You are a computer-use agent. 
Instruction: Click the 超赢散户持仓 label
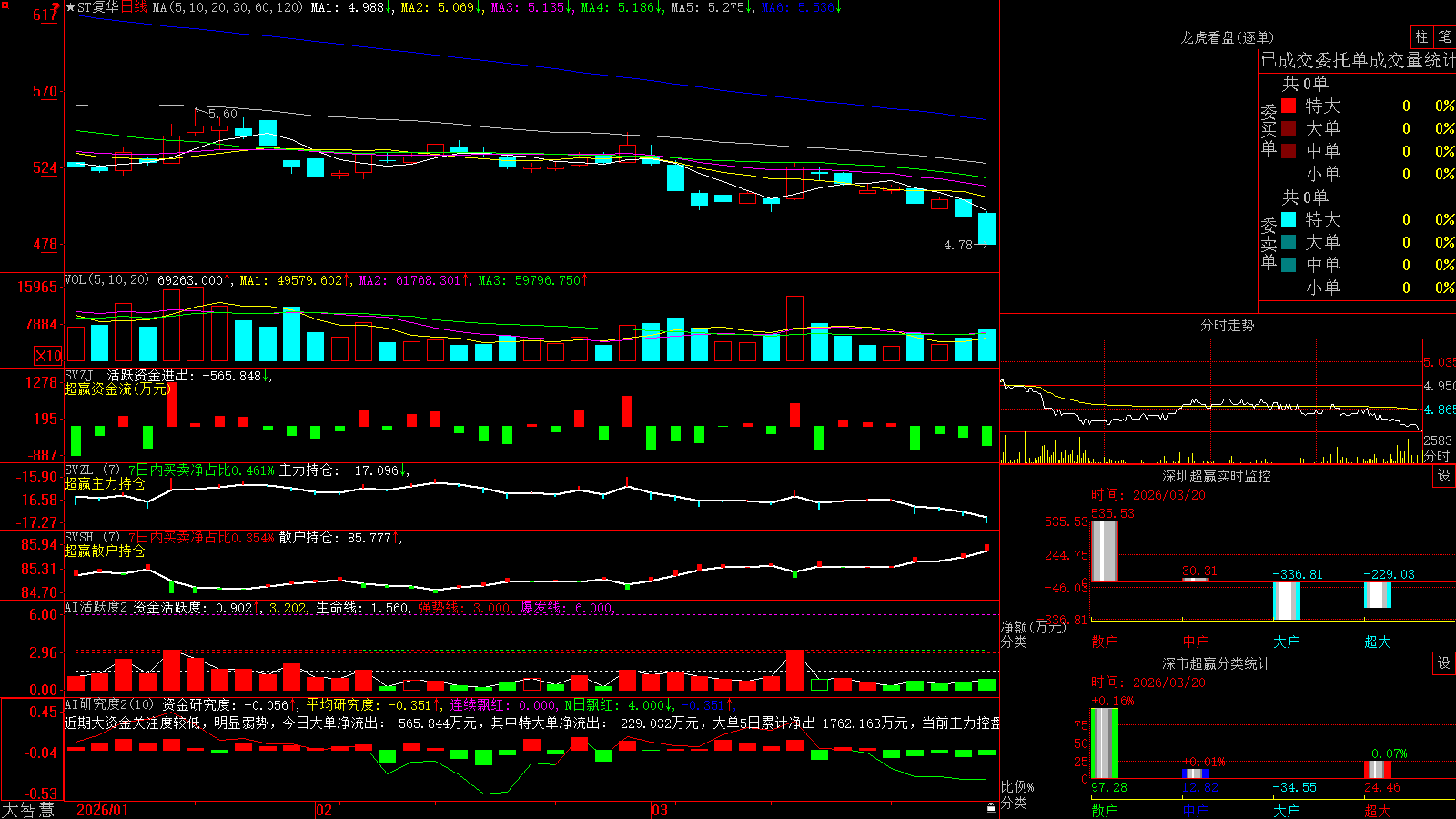(x=105, y=551)
